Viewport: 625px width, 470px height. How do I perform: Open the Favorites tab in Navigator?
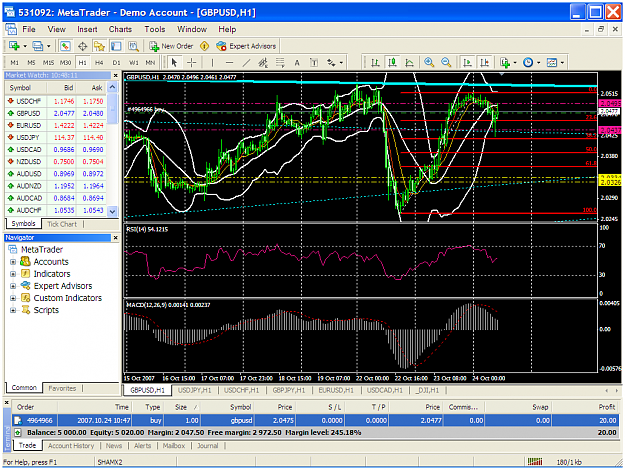(62, 388)
